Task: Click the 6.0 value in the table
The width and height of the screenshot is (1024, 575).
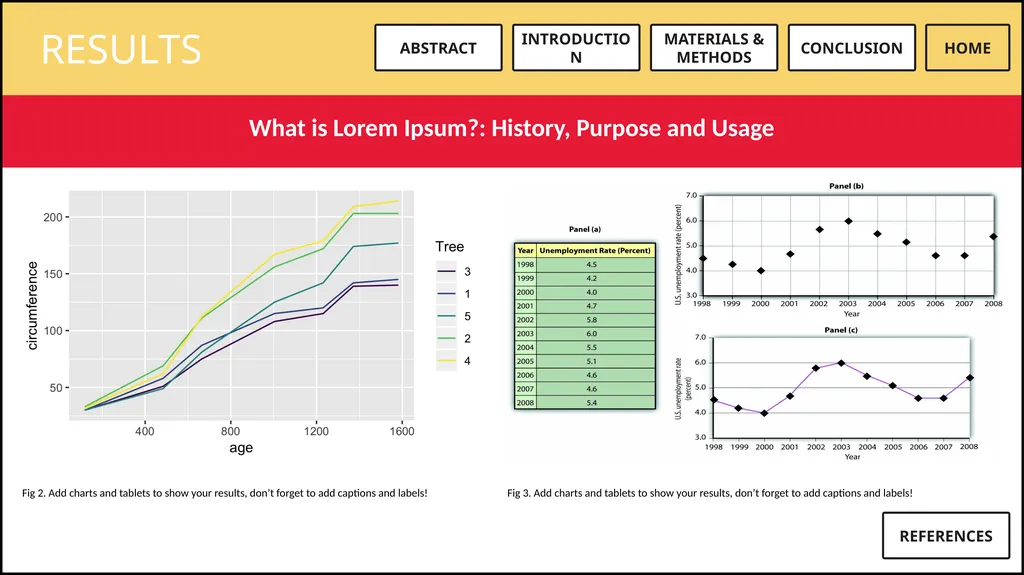Action: (591, 334)
